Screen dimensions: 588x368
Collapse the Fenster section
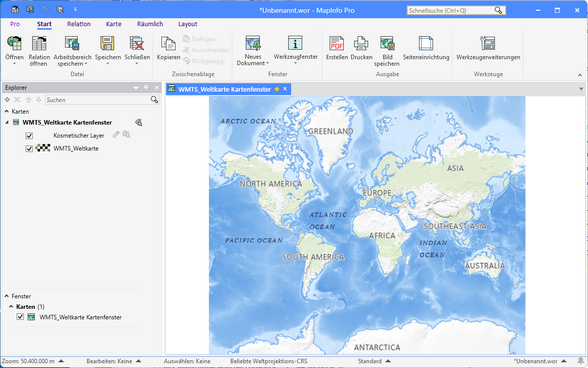pos(6,296)
